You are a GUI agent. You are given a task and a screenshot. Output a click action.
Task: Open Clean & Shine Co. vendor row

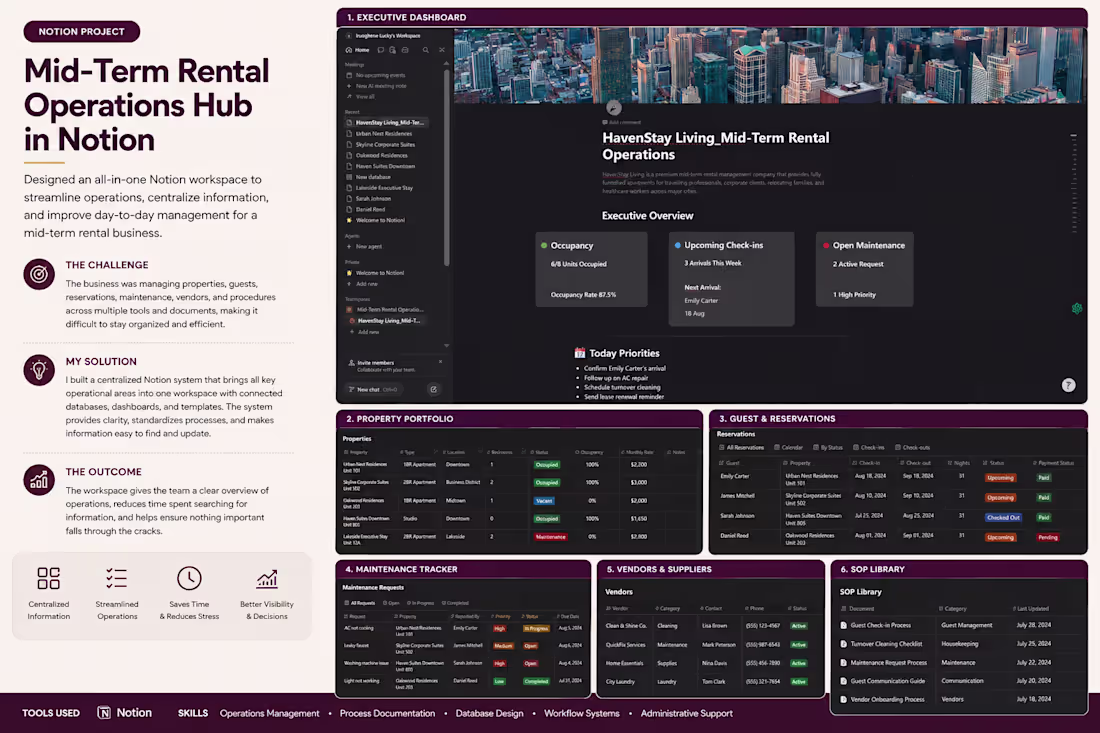(x=707, y=626)
